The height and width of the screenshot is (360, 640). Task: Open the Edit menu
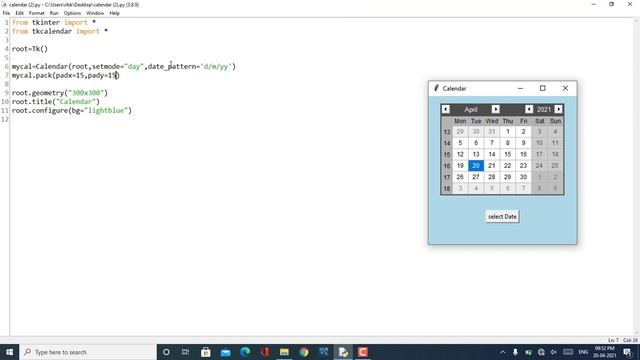pyautogui.click(x=19, y=13)
